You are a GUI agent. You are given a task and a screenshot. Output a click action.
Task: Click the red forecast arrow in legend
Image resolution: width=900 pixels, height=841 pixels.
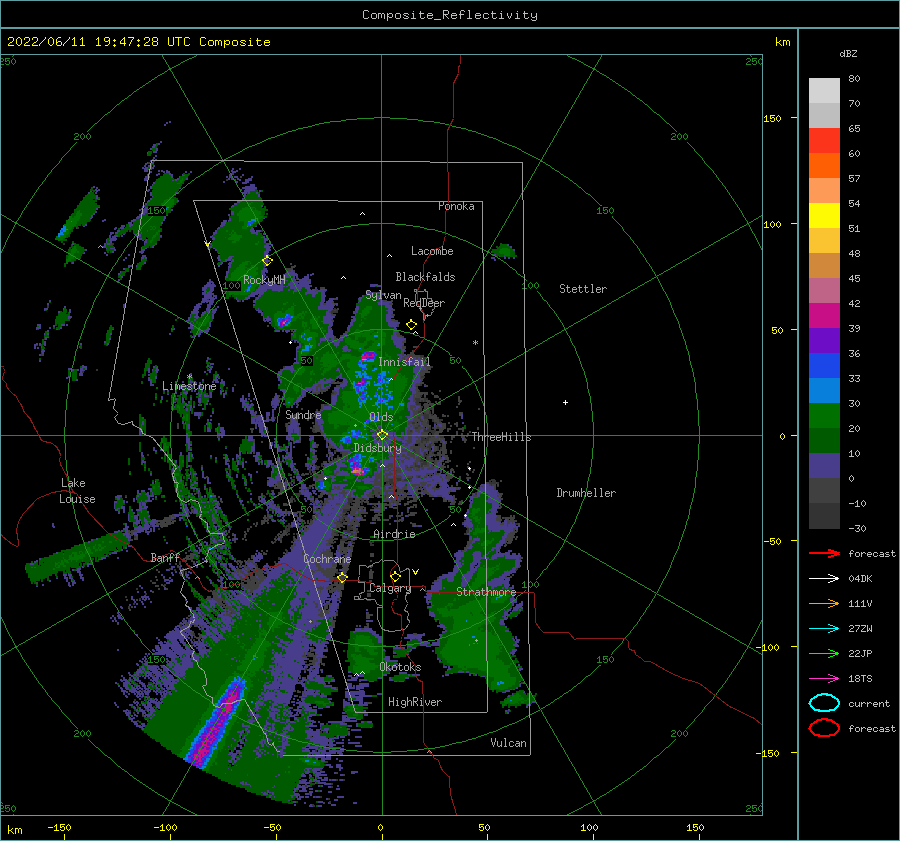pyautogui.click(x=824, y=553)
